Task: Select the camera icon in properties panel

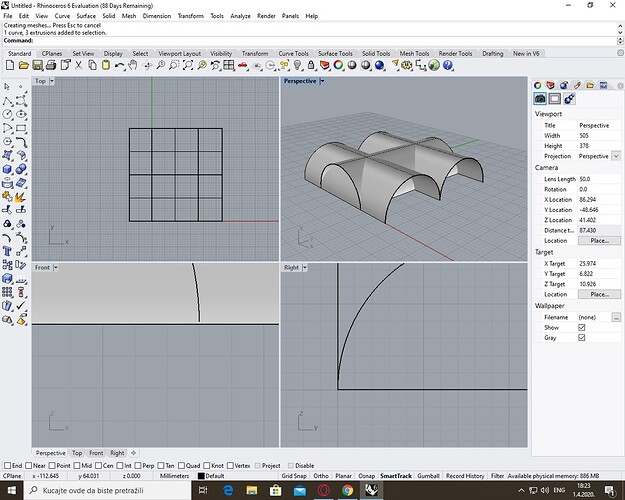Action: [x=540, y=99]
